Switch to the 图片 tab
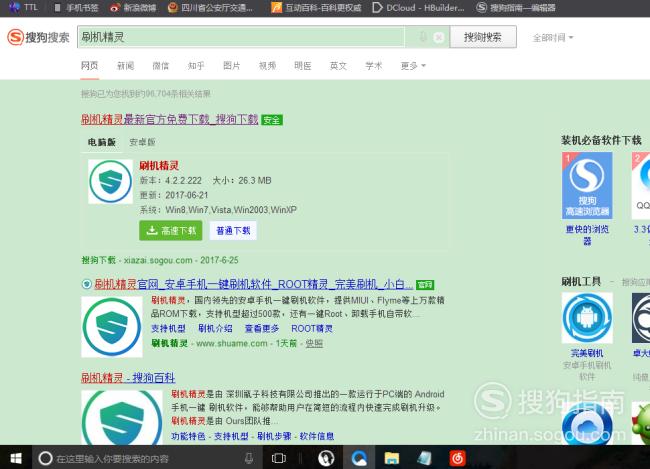650x469 pixels. point(232,66)
